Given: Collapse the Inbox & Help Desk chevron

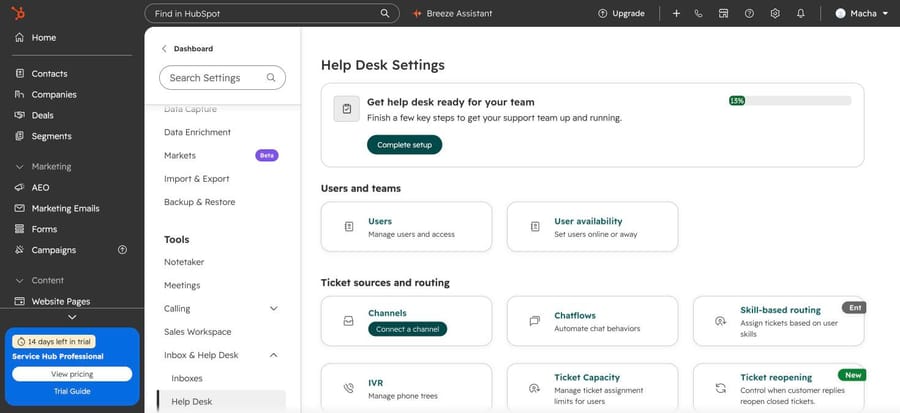Looking at the screenshot, I should pos(274,355).
